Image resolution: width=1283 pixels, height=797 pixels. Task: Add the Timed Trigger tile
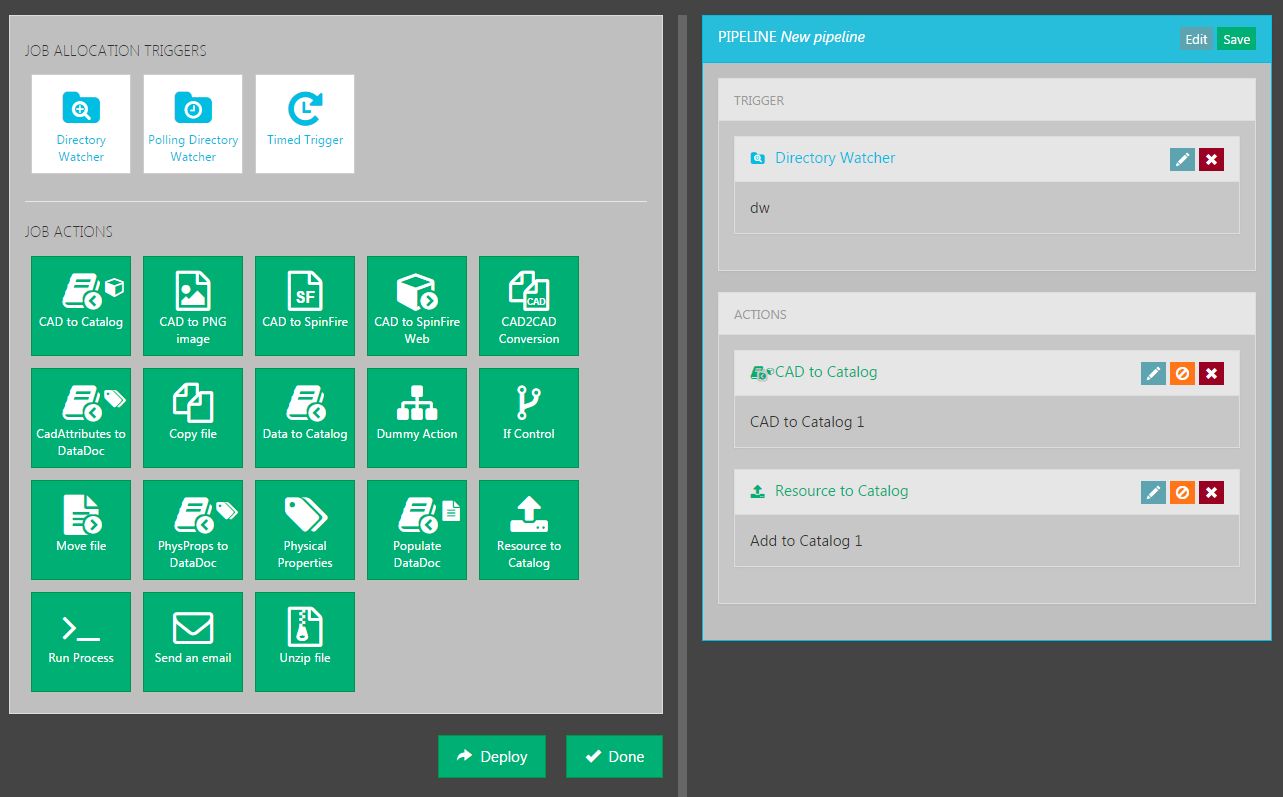[305, 124]
